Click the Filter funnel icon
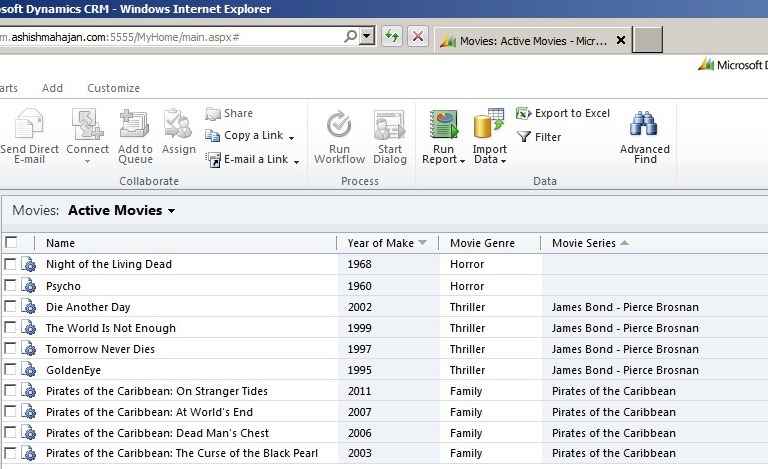The image size is (768, 469). [523, 137]
